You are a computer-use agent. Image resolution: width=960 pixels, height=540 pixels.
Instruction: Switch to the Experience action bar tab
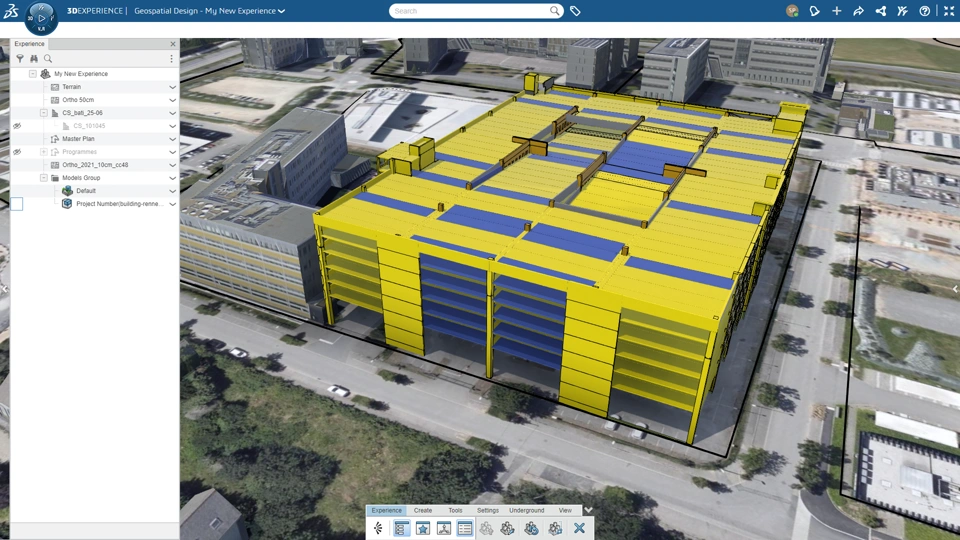(x=387, y=510)
